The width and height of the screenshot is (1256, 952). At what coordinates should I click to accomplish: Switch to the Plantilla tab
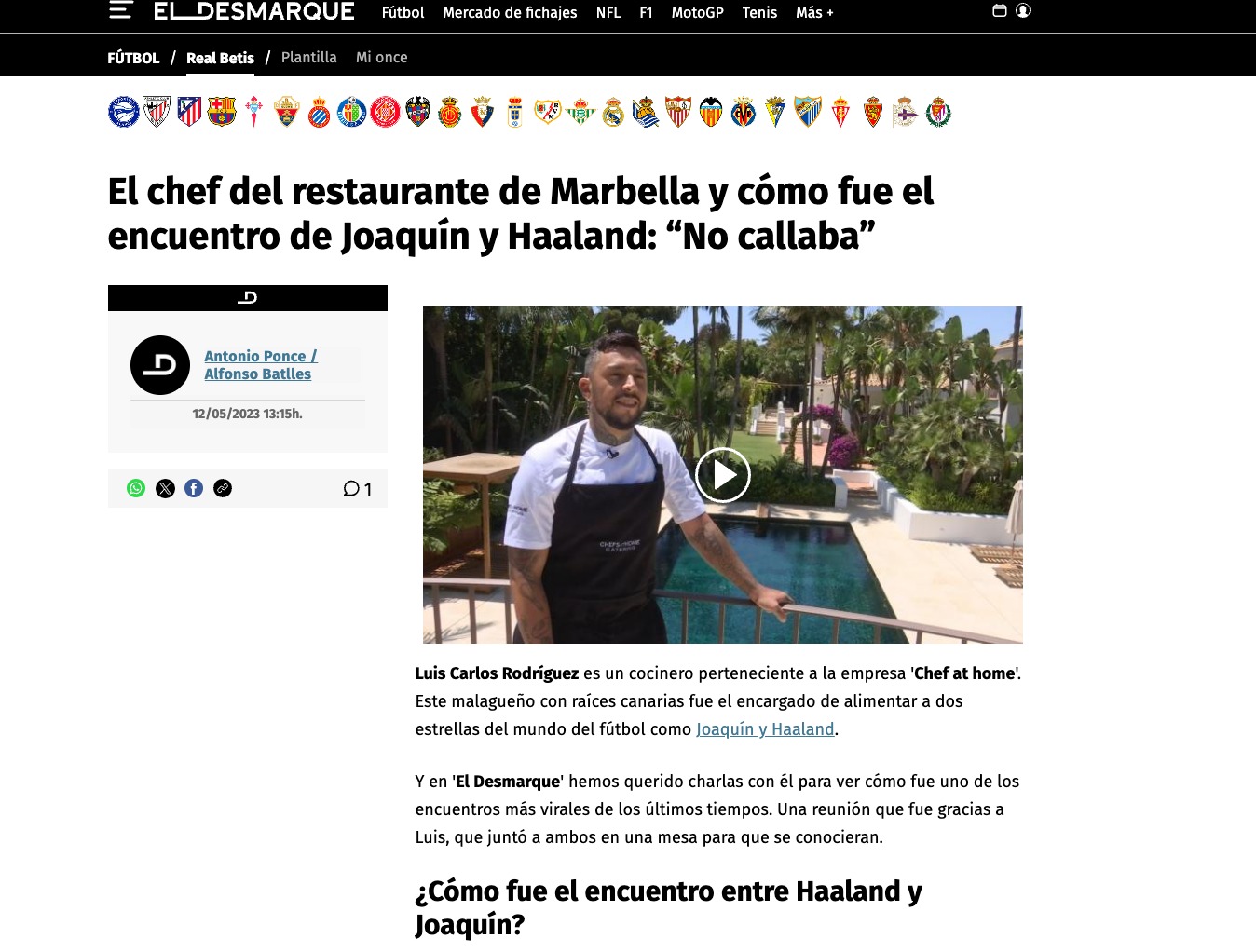(x=308, y=57)
